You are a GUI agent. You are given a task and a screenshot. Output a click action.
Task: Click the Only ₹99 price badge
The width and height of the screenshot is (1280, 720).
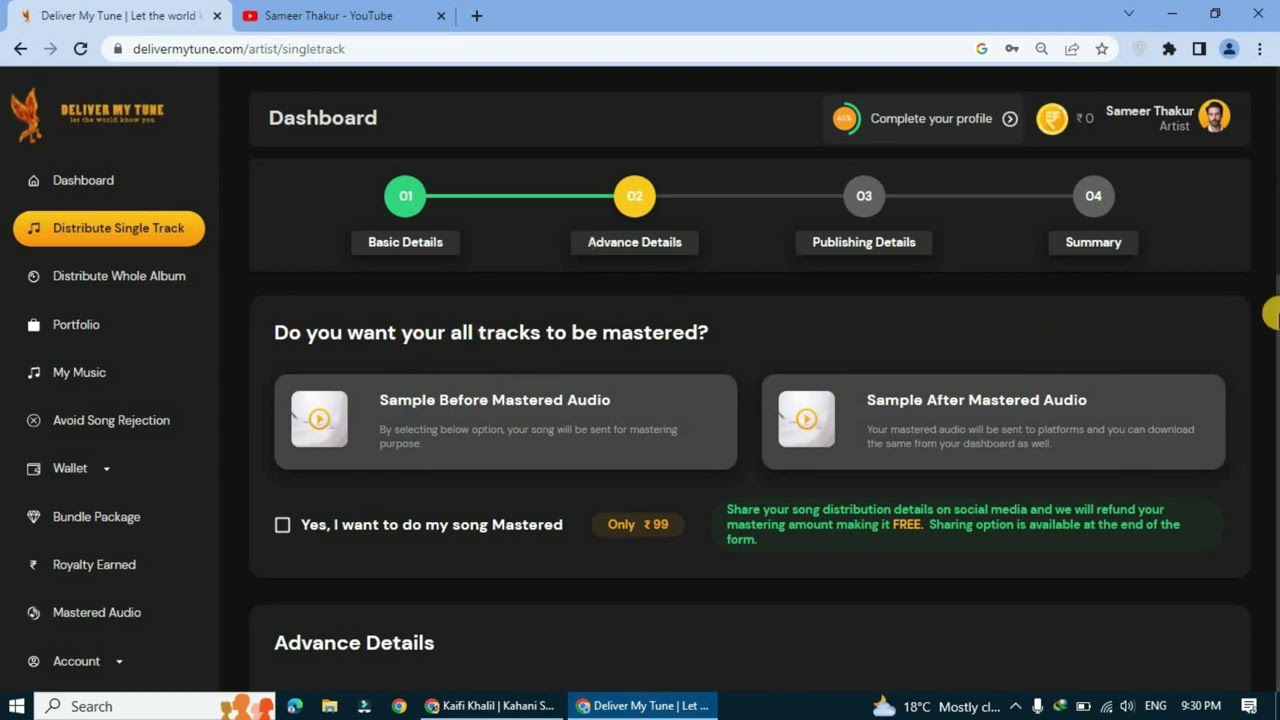pos(638,525)
